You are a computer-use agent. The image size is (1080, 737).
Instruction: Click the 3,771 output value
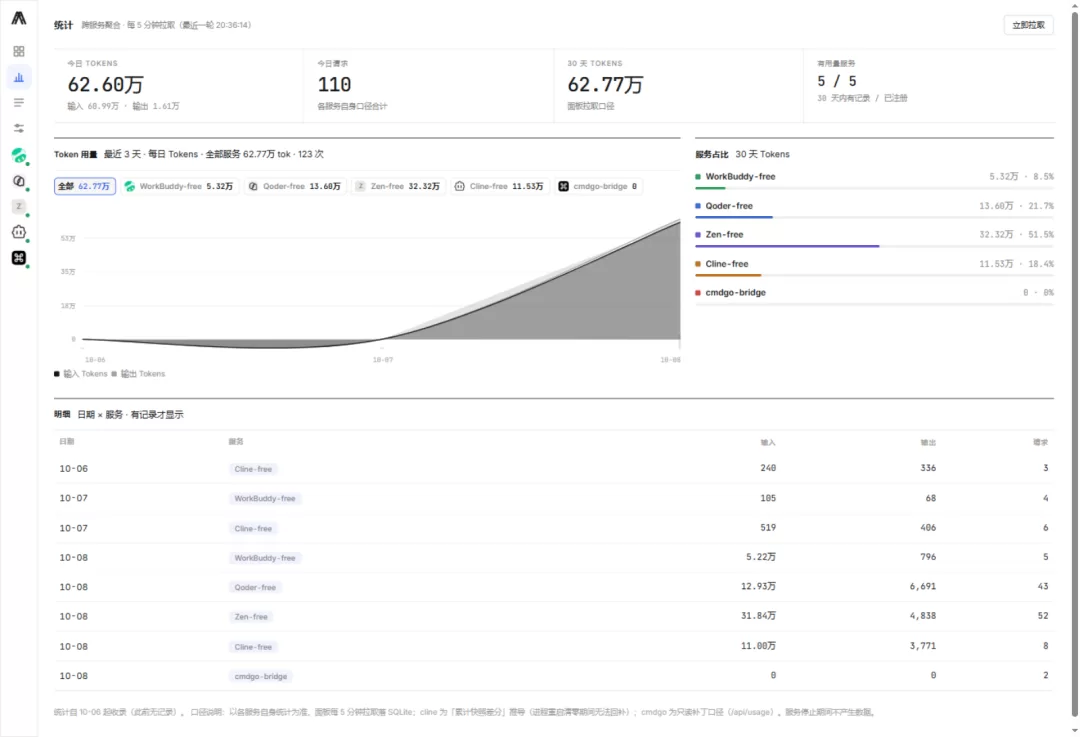(x=923, y=646)
